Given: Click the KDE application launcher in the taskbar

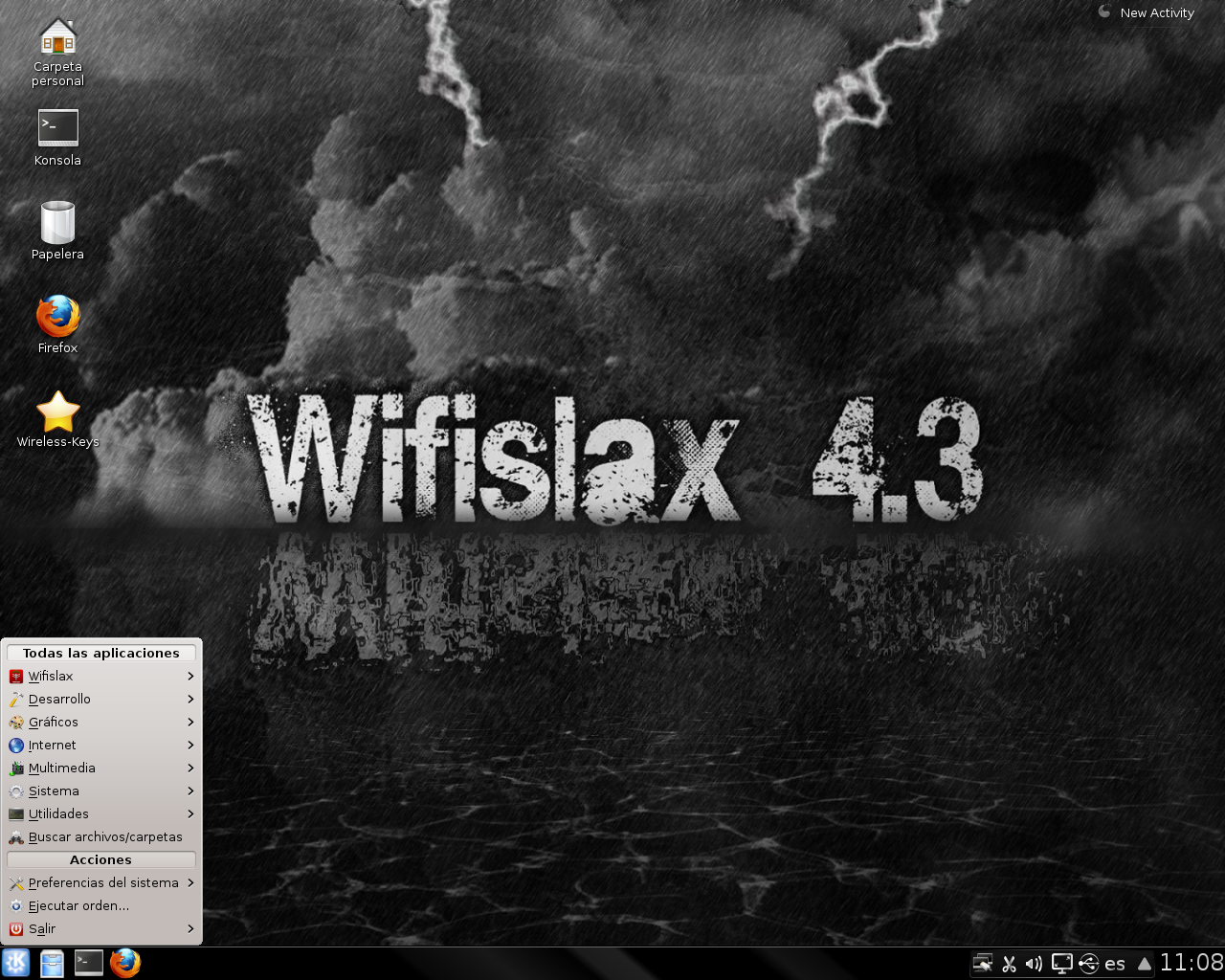Looking at the screenshot, I should (15, 964).
